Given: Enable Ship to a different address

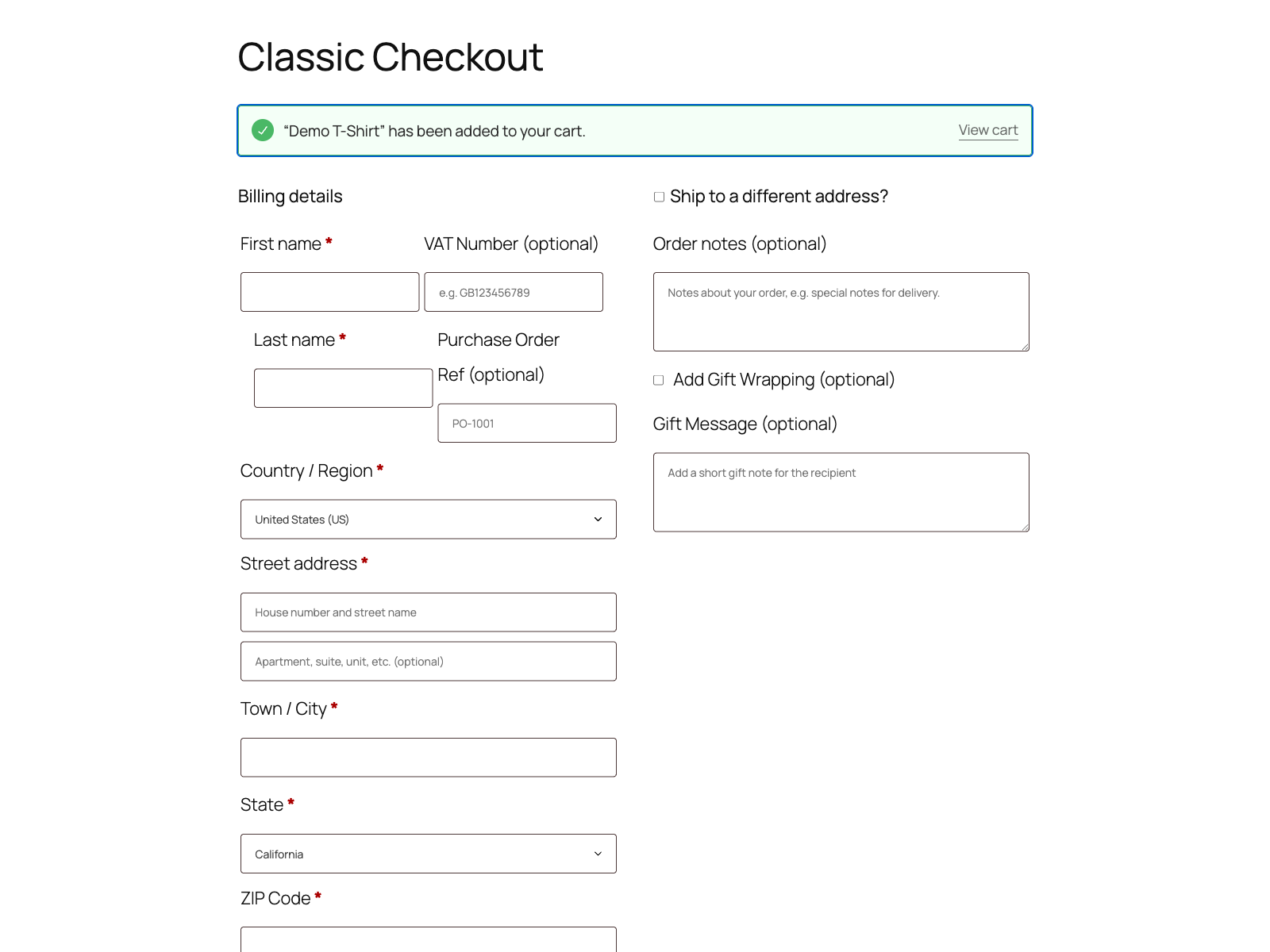Looking at the screenshot, I should point(658,196).
